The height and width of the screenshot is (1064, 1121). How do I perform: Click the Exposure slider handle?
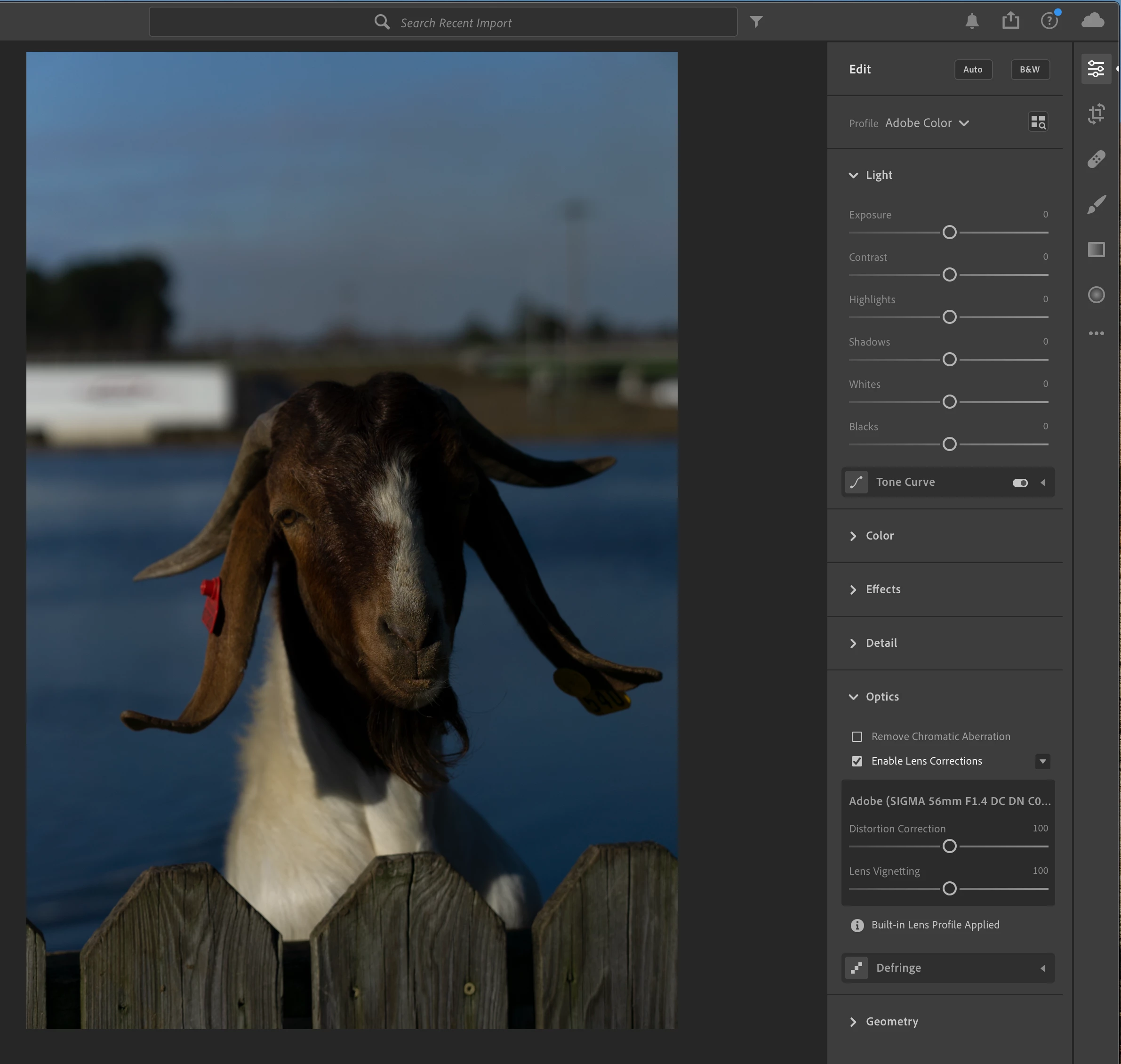949,233
